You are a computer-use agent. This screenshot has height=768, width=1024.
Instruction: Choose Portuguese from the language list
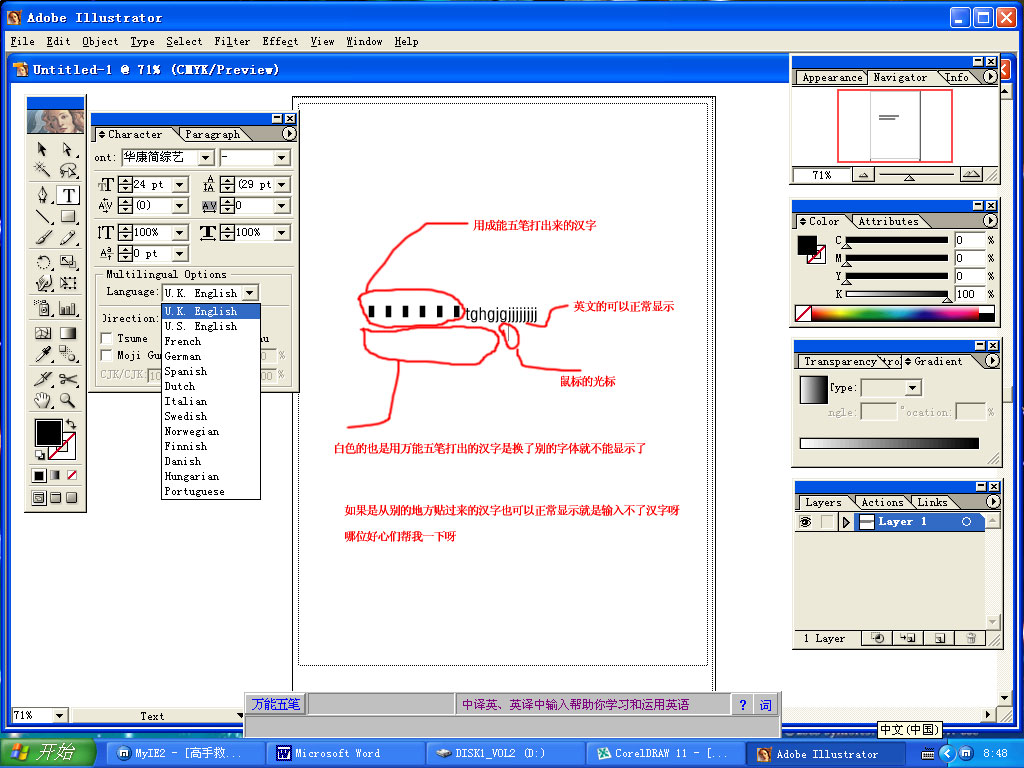pyautogui.click(x=210, y=492)
